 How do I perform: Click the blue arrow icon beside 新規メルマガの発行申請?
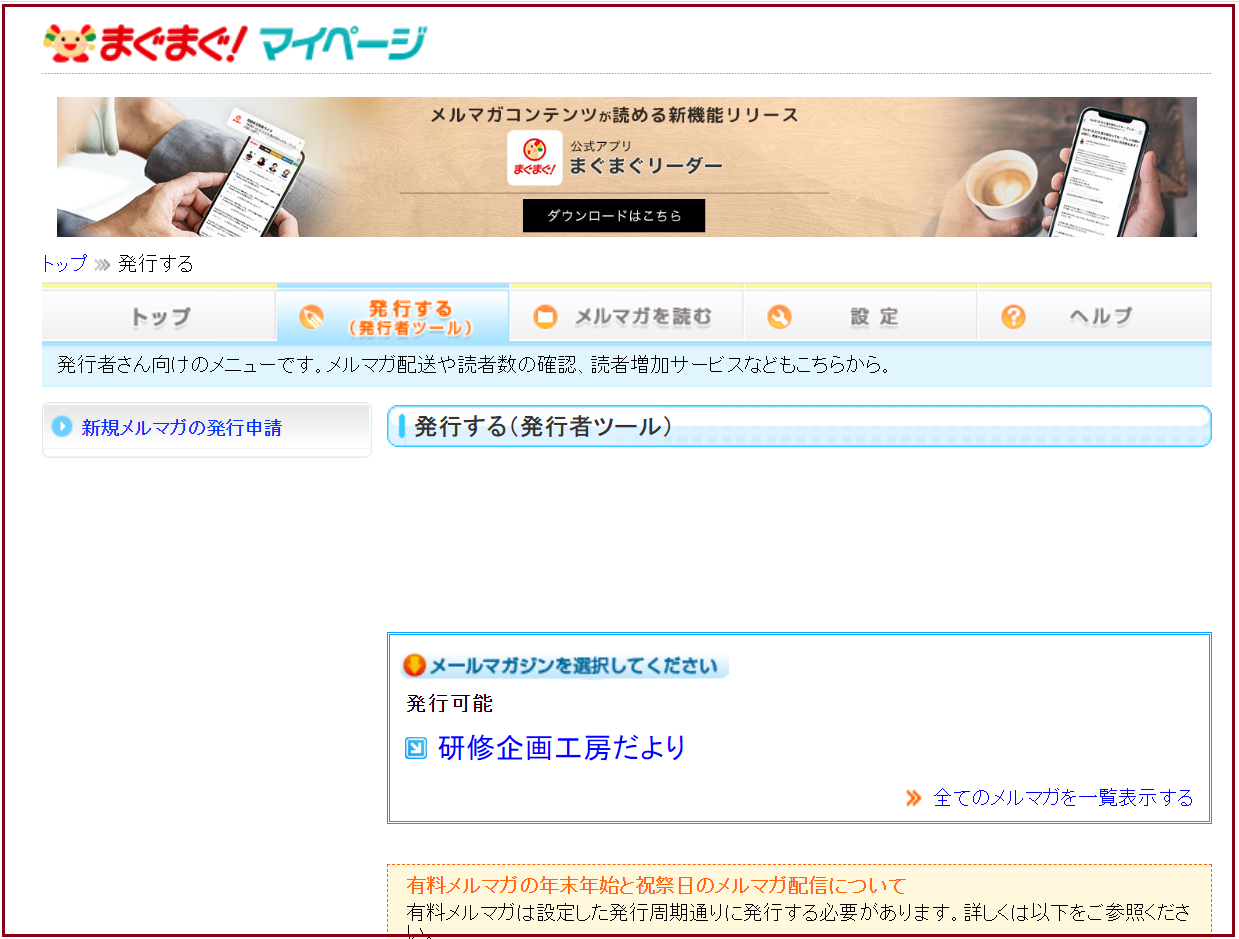[x=62, y=427]
